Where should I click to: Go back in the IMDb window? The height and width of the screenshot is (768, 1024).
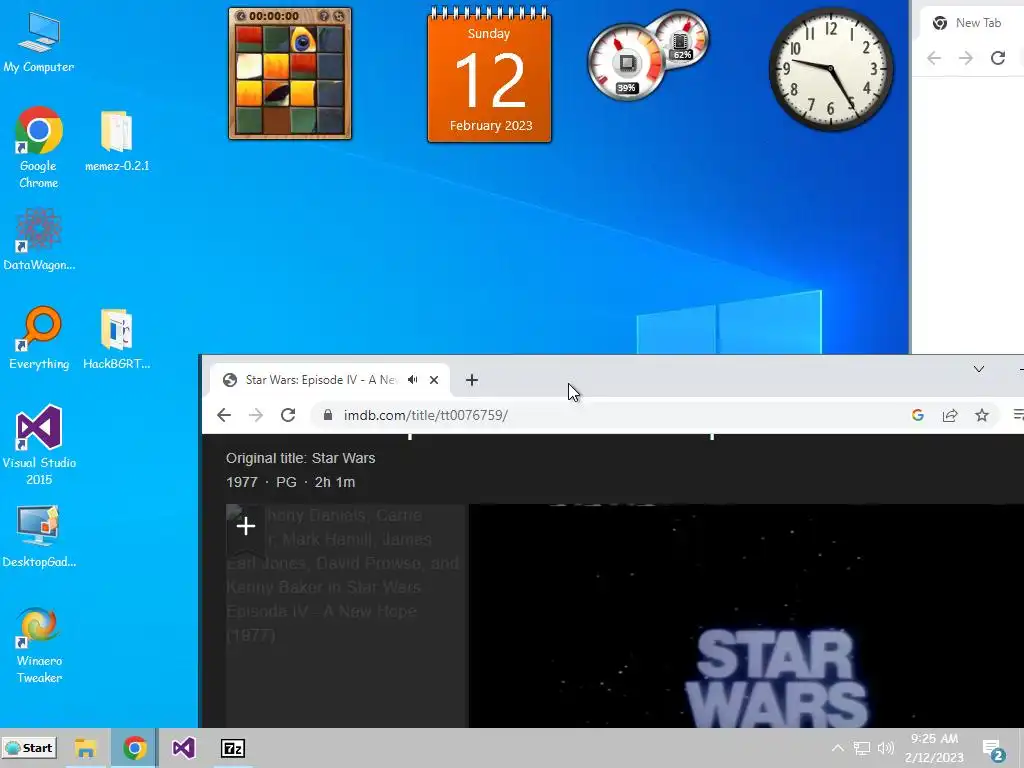[x=224, y=415]
